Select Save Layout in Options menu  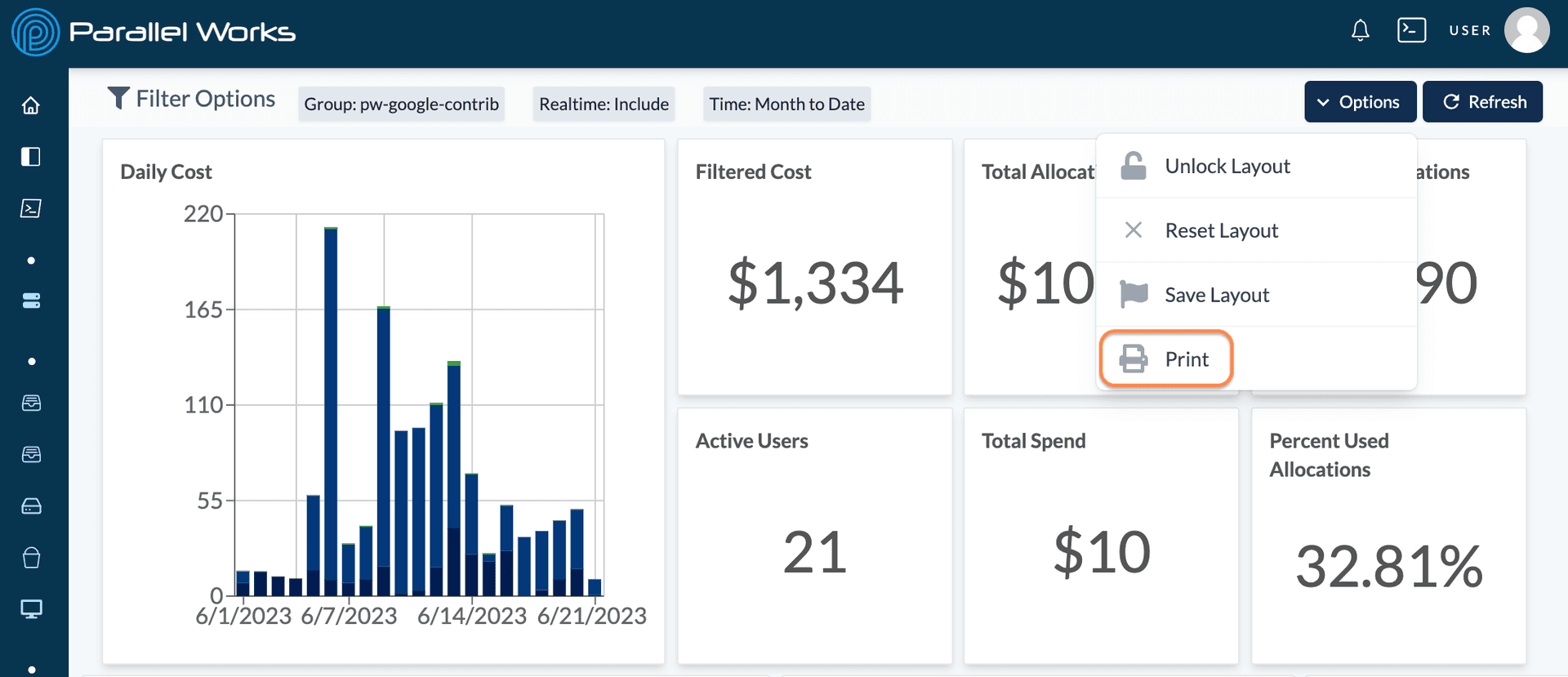tap(1217, 296)
